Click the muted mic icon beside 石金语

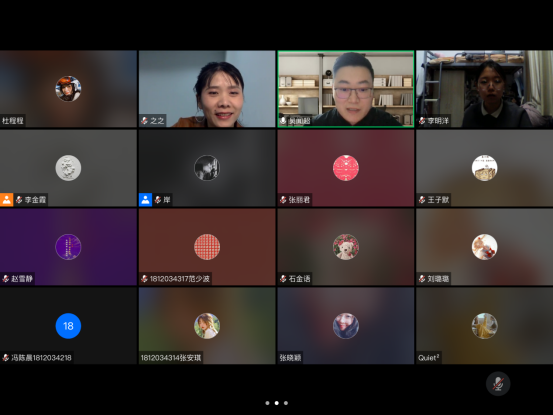tap(283, 279)
